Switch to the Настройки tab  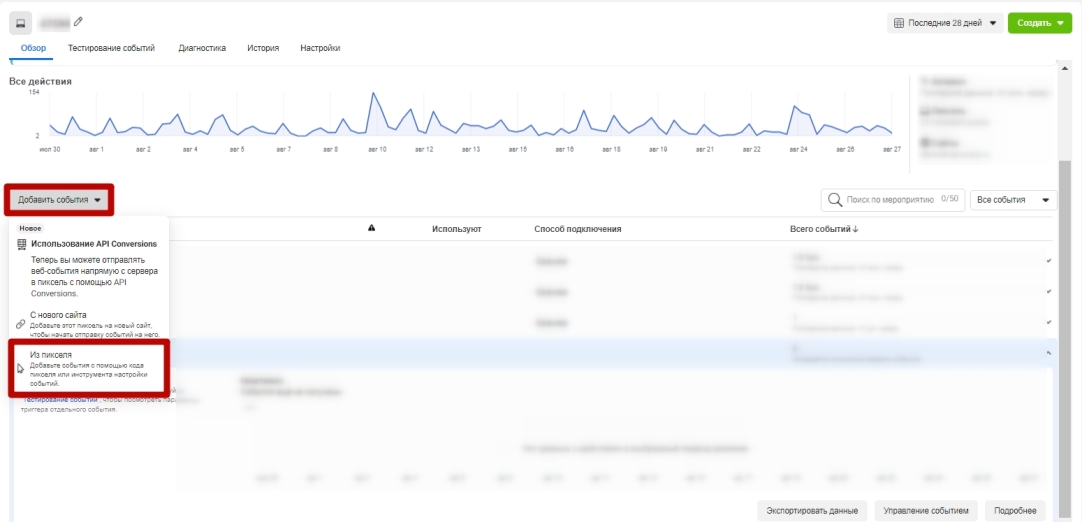(320, 48)
